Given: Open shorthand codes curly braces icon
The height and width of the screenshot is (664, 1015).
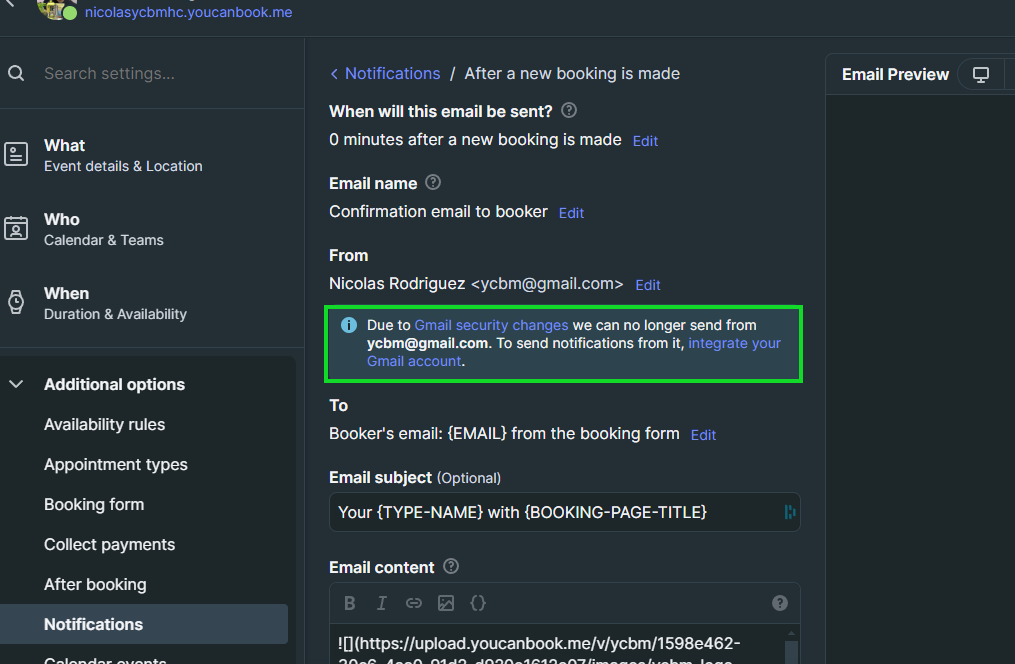Looking at the screenshot, I should (478, 603).
